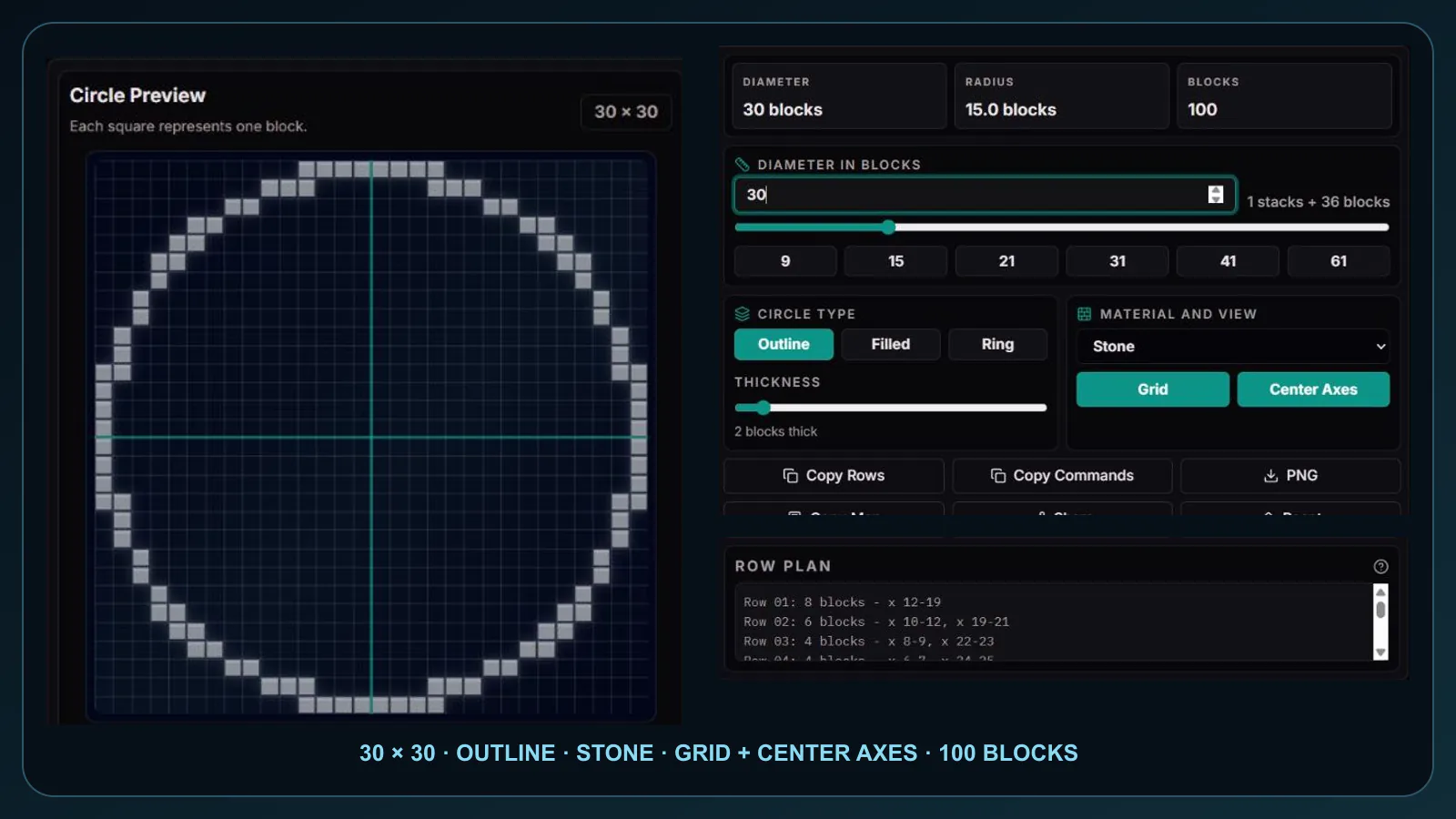Select the Outline circle type
1456x819 pixels.
[784, 344]
